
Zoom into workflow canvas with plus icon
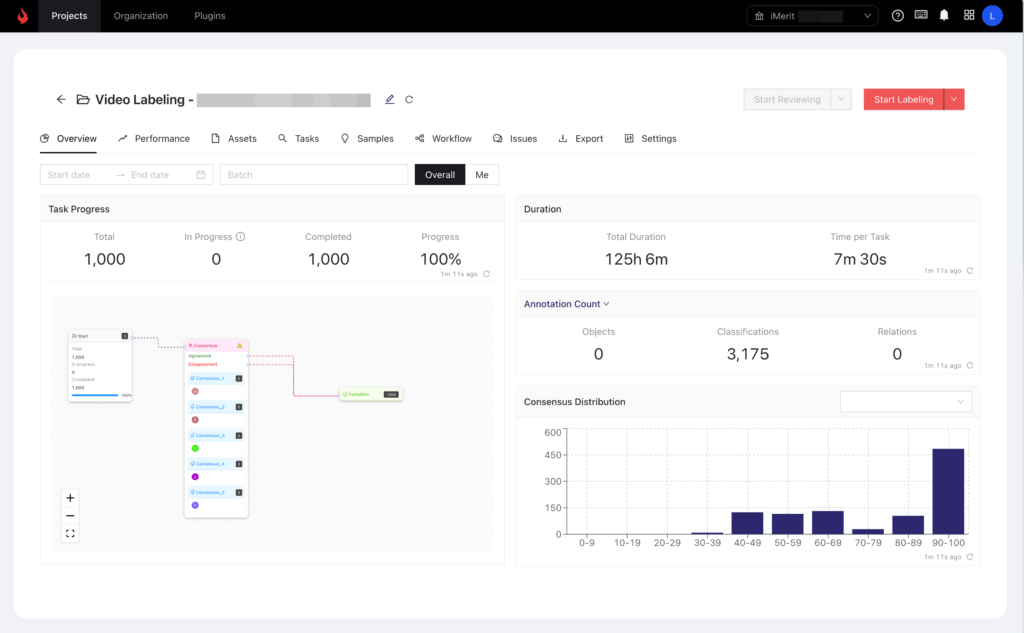point(70,497)
